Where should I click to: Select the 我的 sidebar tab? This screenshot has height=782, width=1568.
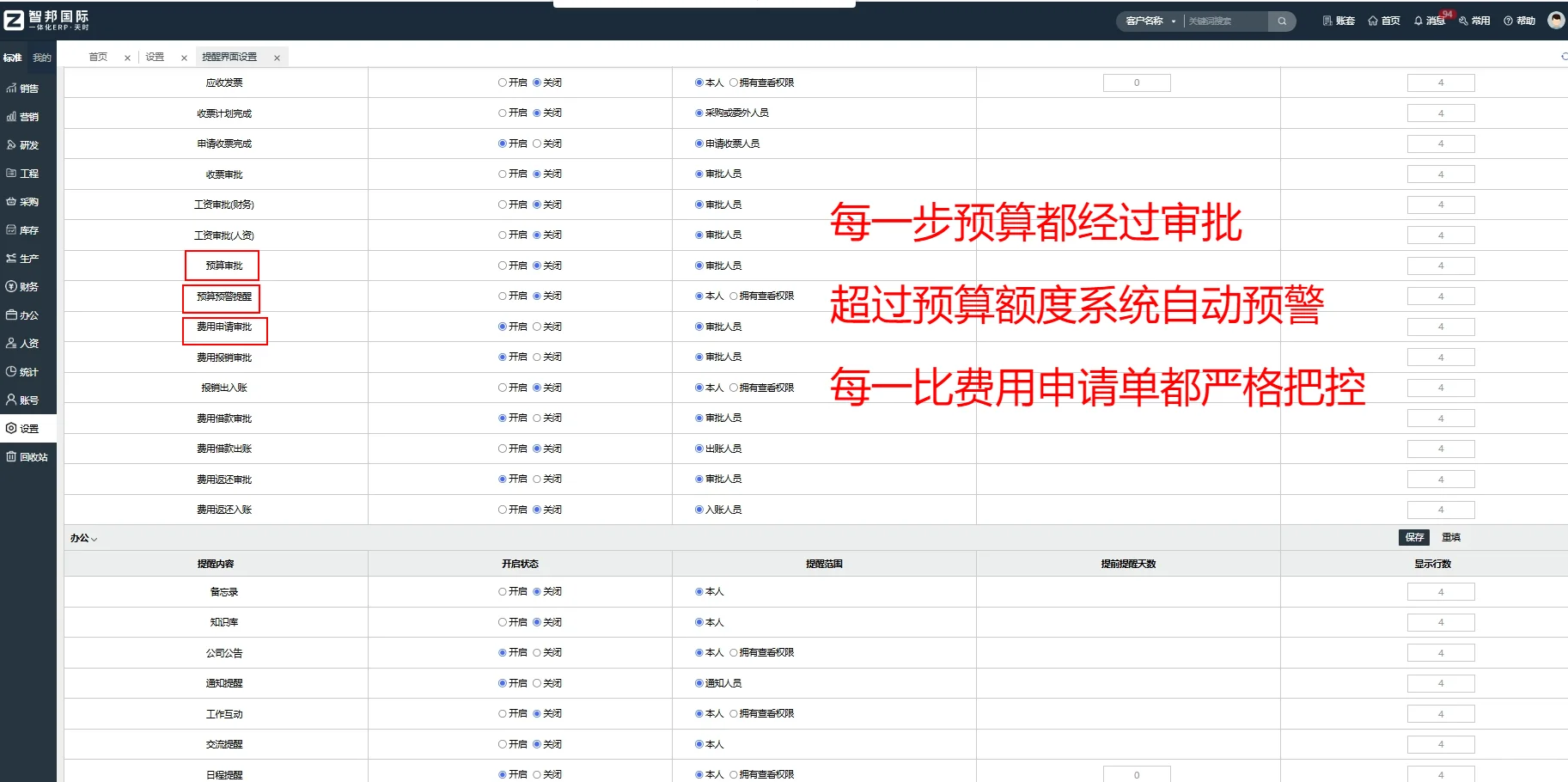pyautogui.click(x=42, y=58)
